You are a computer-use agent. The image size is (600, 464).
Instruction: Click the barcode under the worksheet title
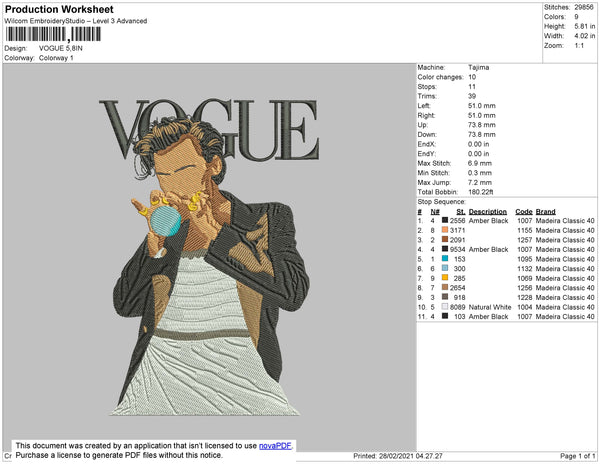click(53, 34)
